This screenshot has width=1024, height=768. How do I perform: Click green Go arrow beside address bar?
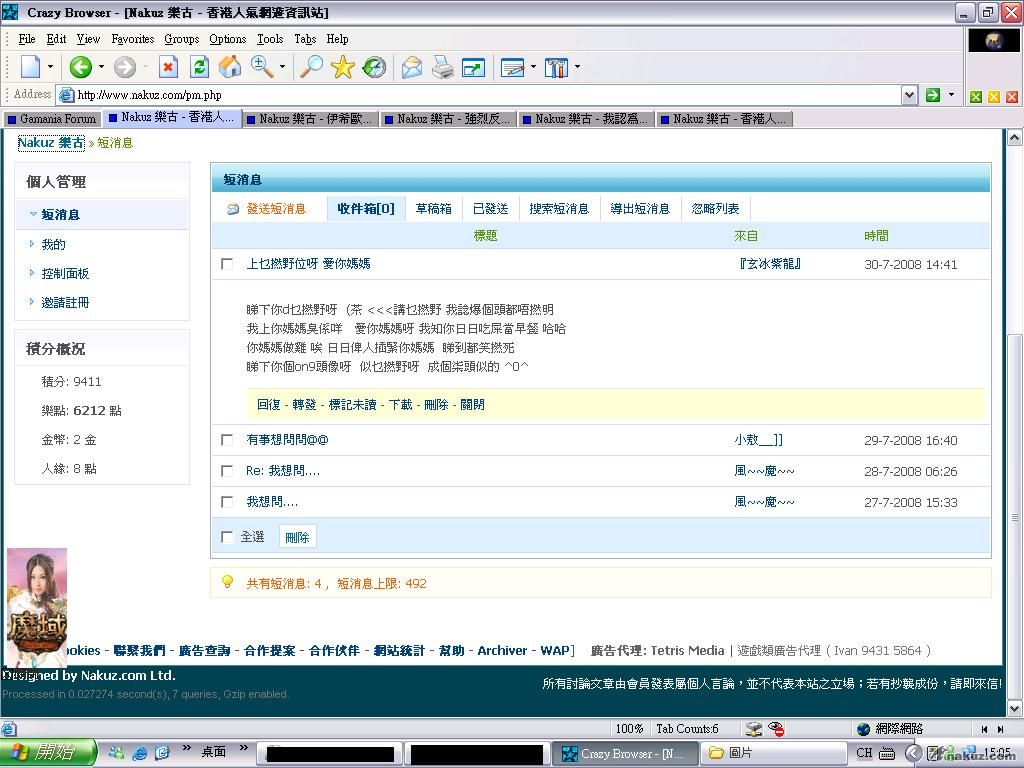click(x=933, y=95)
